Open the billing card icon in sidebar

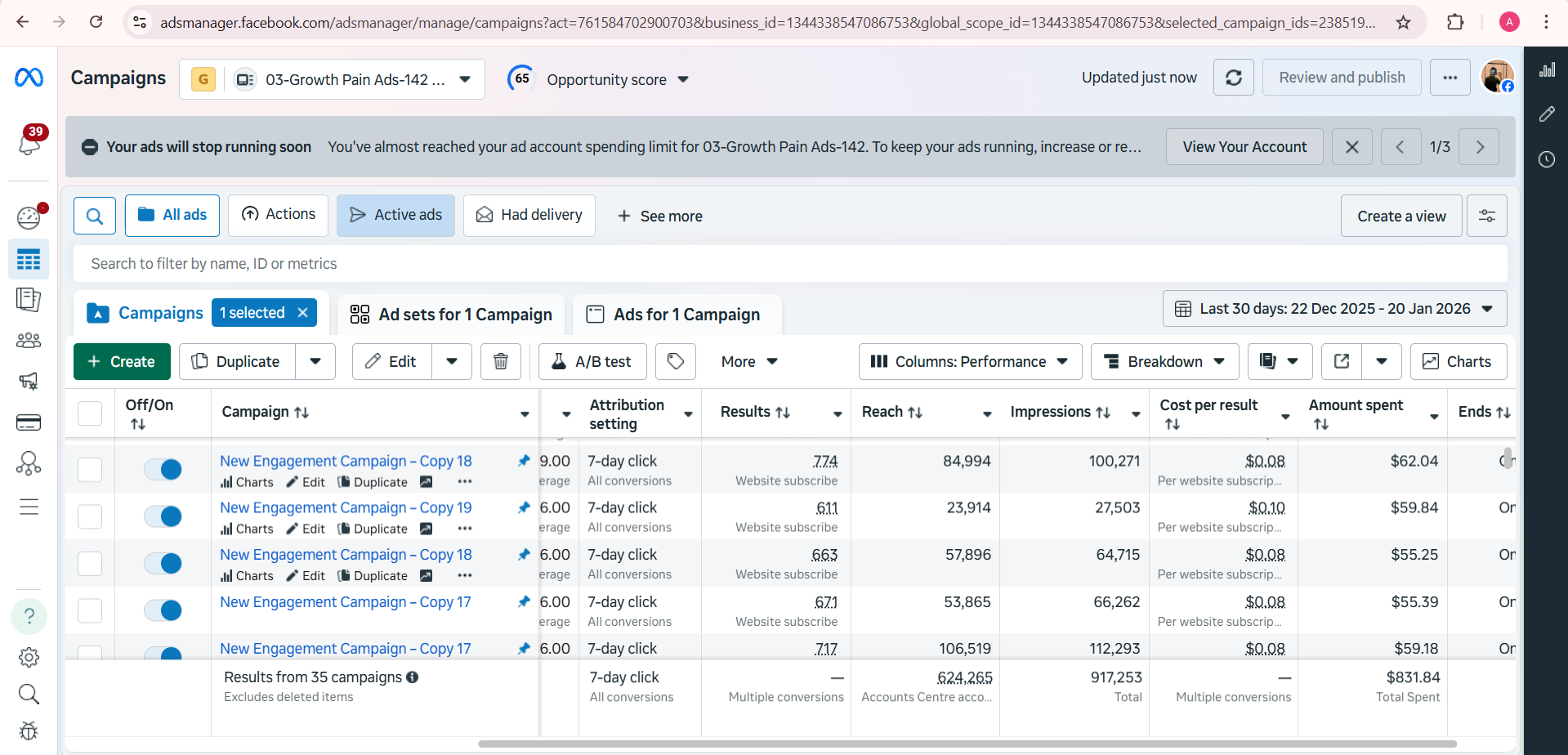[29, 422]
